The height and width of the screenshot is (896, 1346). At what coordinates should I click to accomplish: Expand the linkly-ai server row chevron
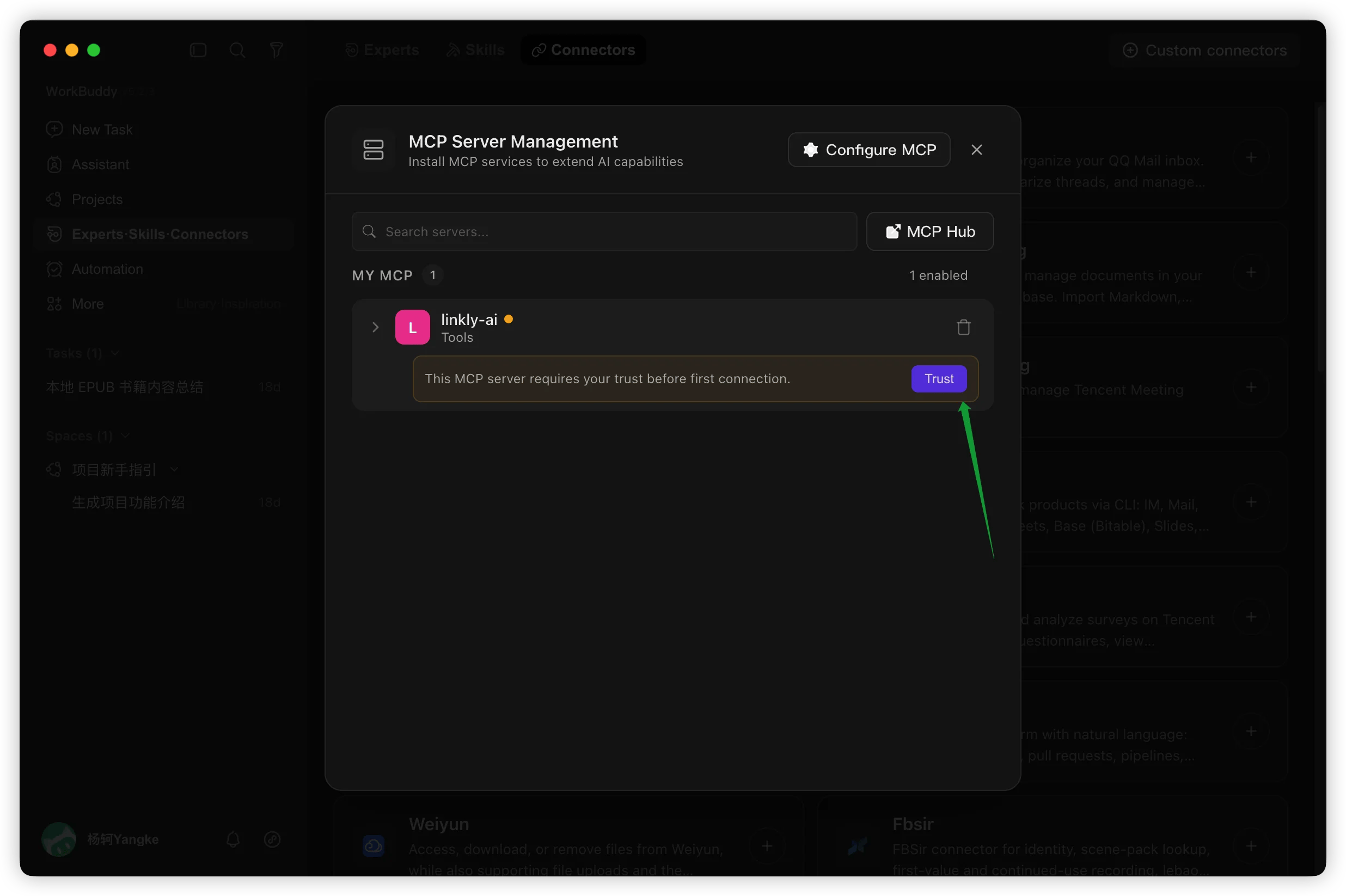[x=375, y=328]
